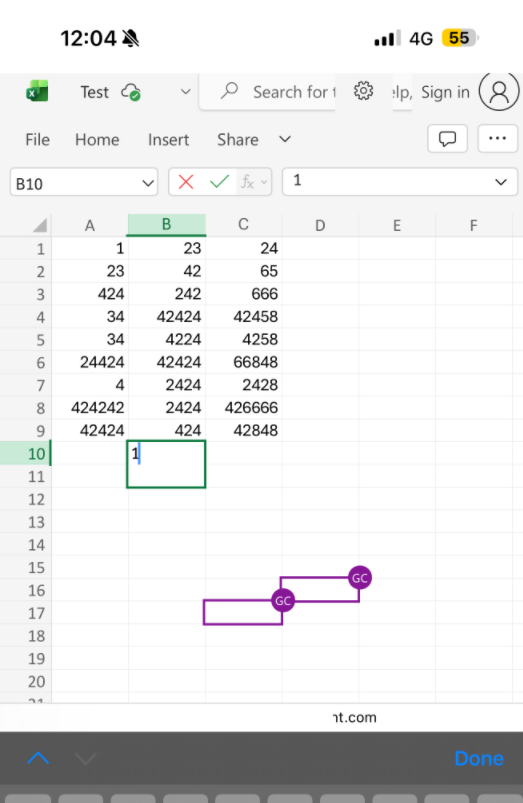
Task: Select the column D header
Action: [x=320, y=225]
